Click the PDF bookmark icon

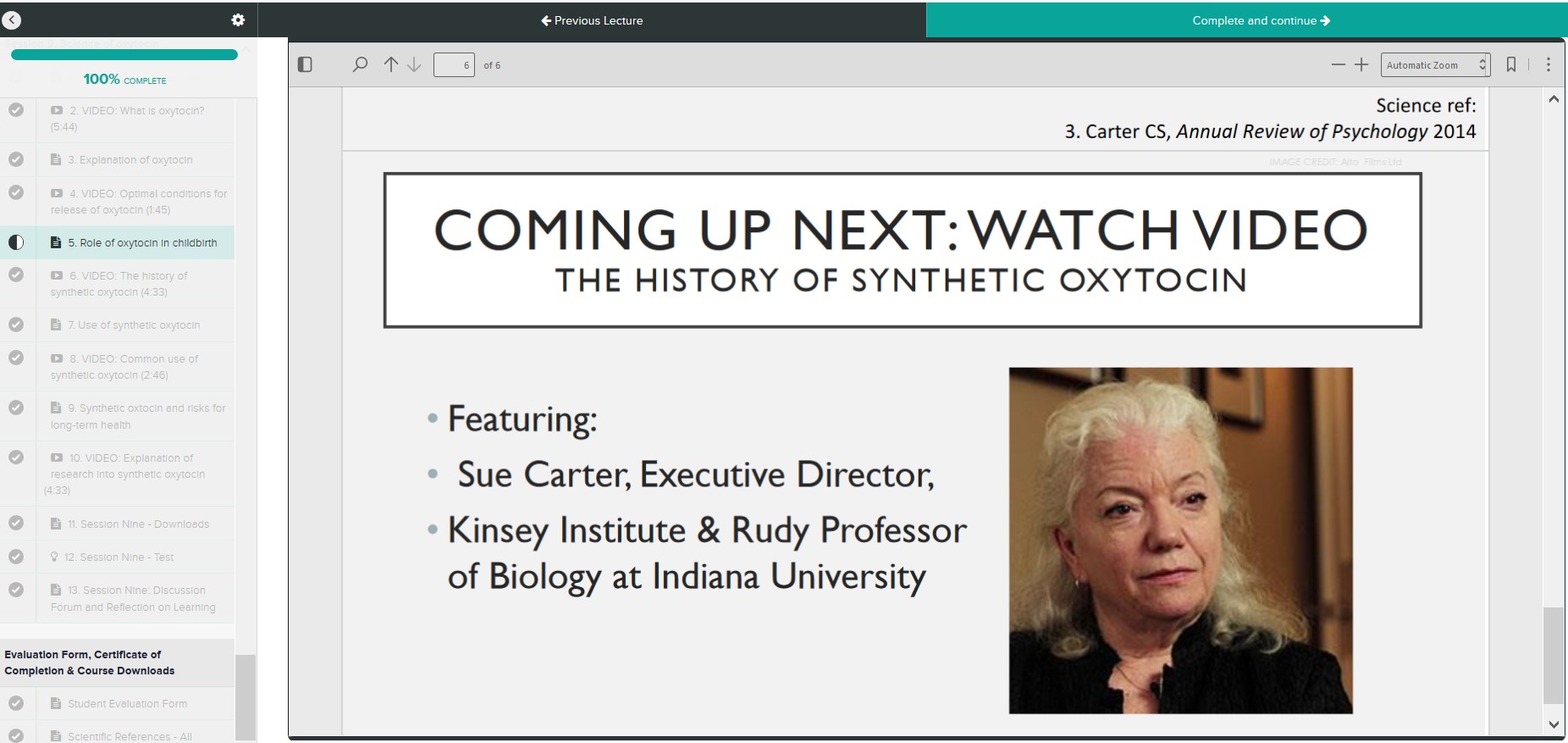pos(1511,64)
